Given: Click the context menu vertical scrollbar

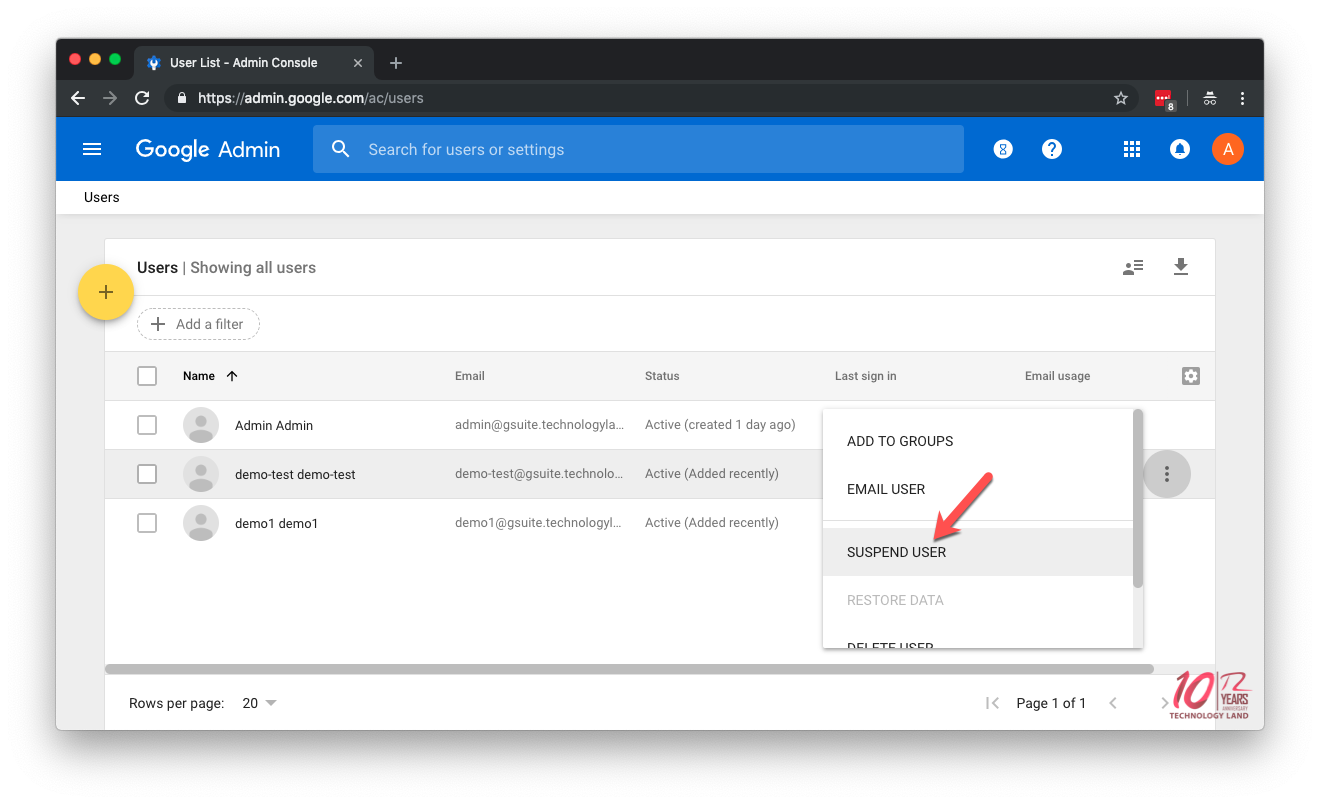Looking at the screenshot, I should pyautogui.click(x=1138, y=498).
